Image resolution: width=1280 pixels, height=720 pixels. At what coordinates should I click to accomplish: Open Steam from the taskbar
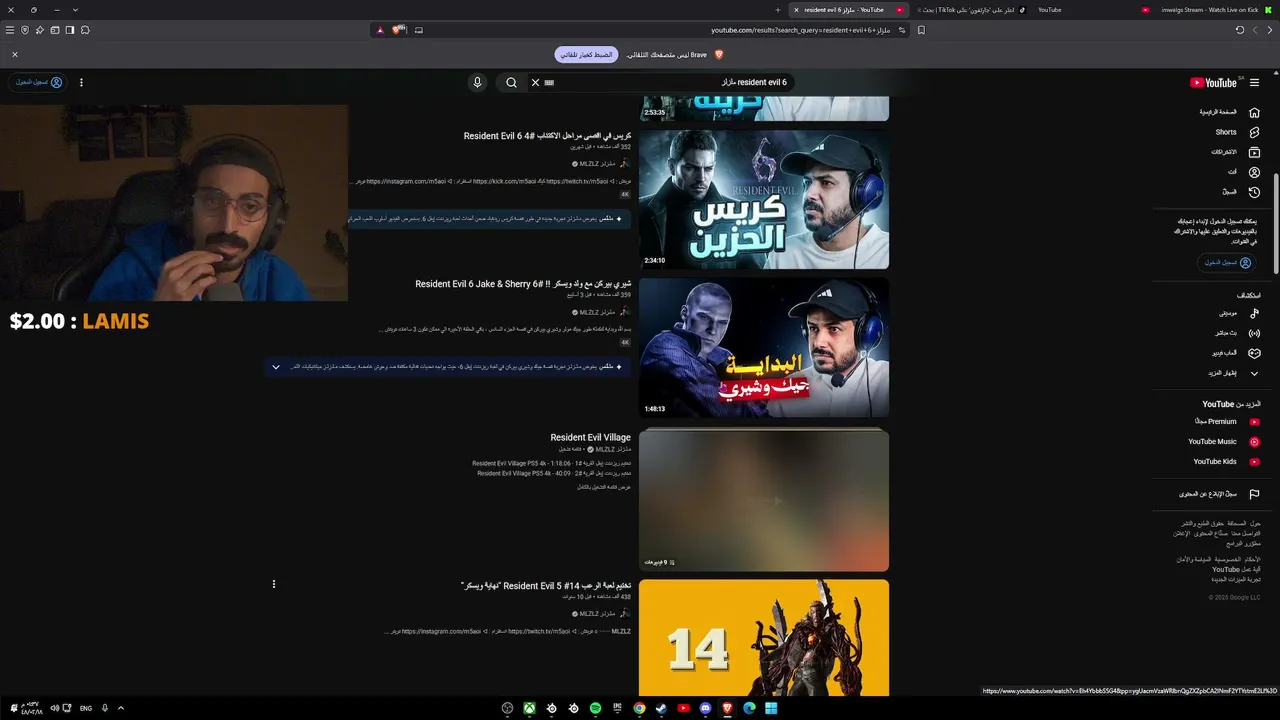click(661, 708)
